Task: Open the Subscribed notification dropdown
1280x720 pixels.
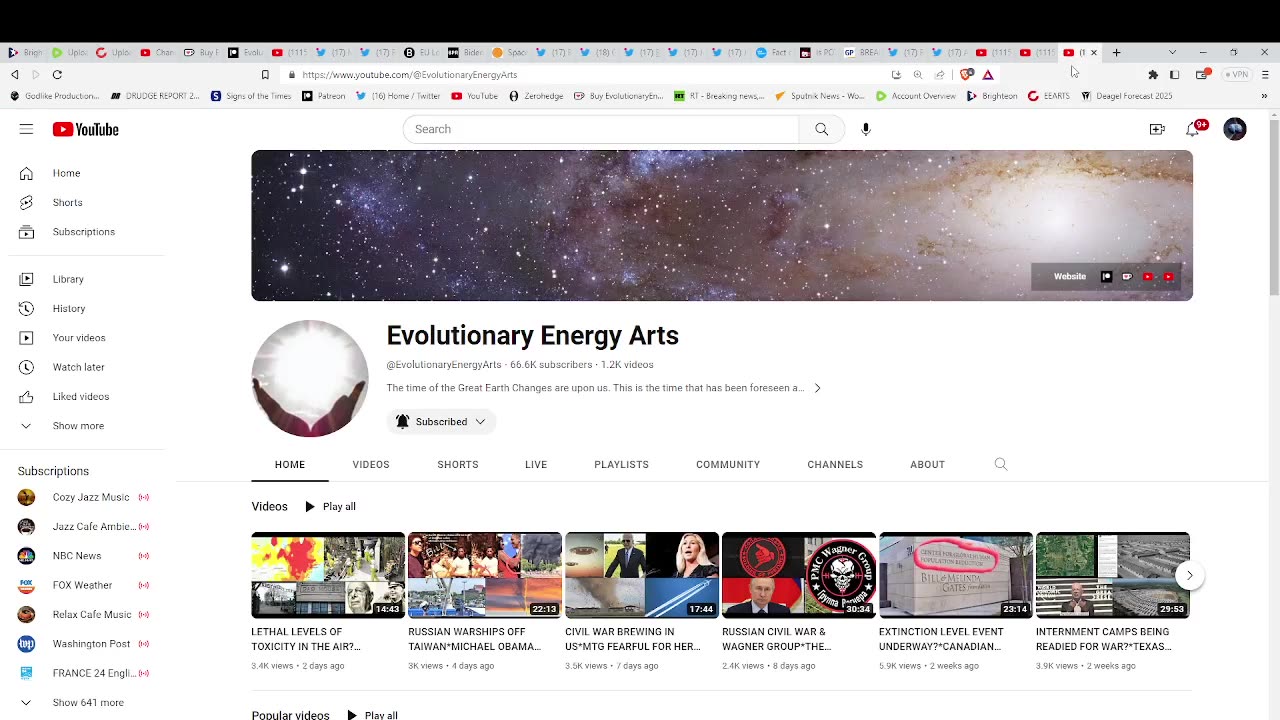Action: 441,422
